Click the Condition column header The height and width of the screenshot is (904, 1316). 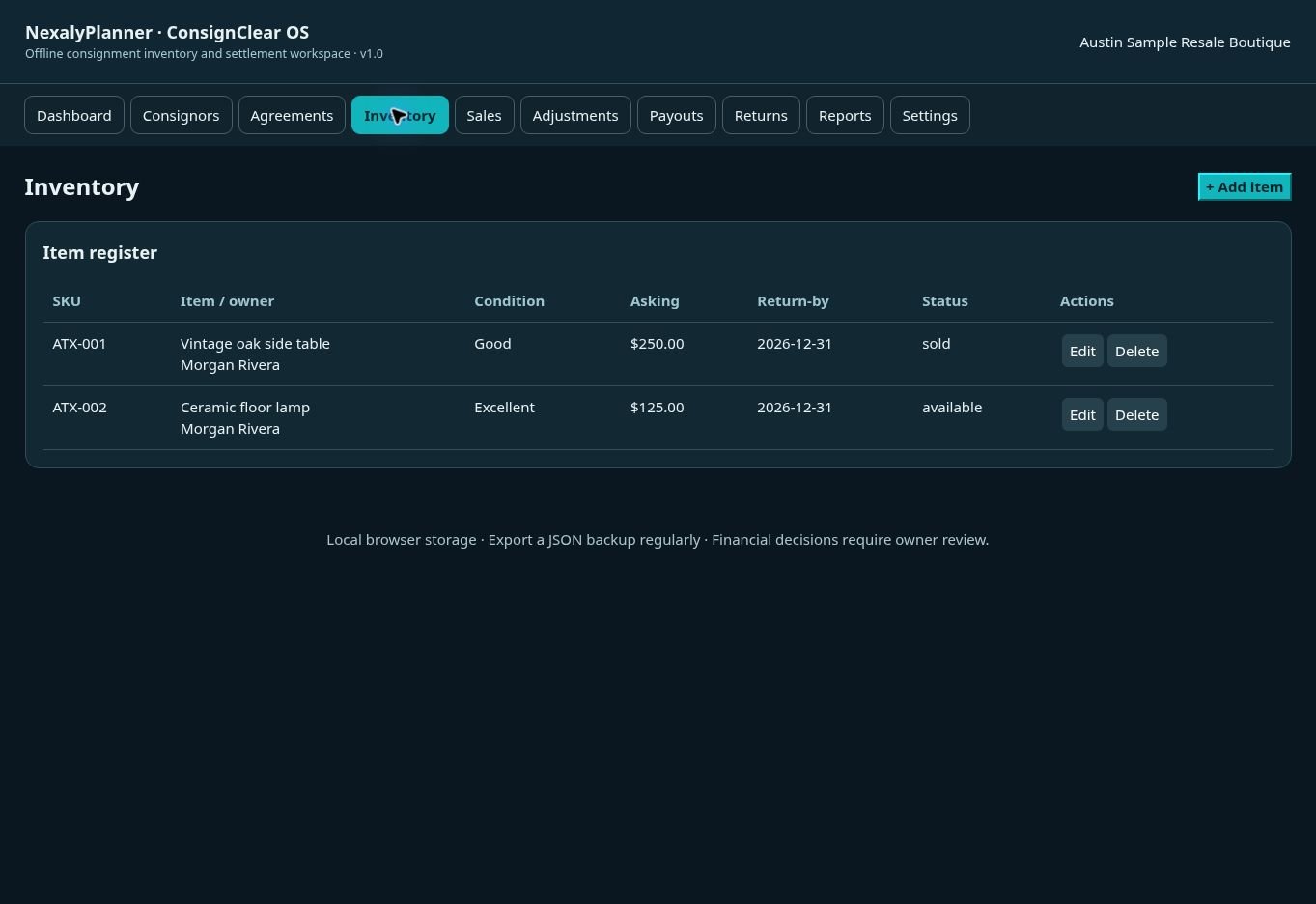[509, 301]
